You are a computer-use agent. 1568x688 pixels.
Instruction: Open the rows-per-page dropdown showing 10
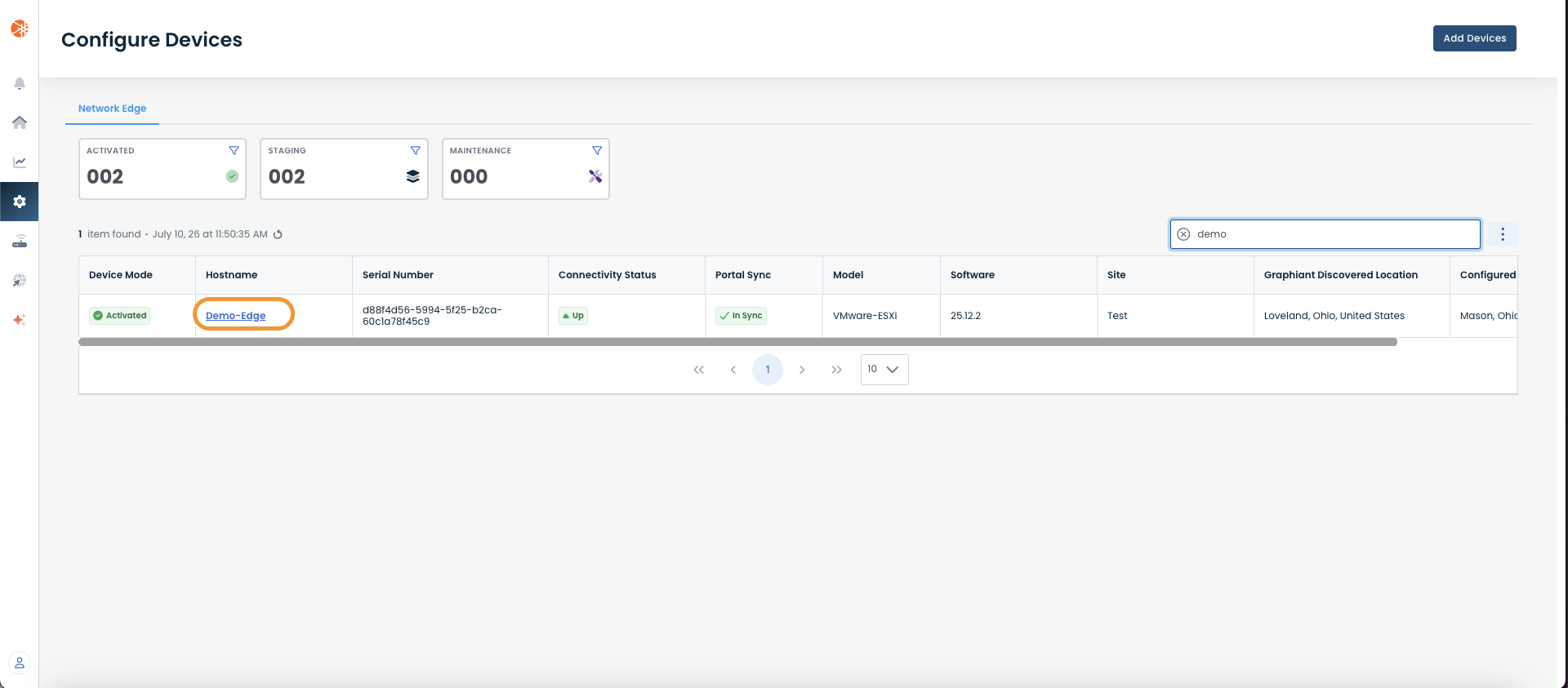point(884,370)
